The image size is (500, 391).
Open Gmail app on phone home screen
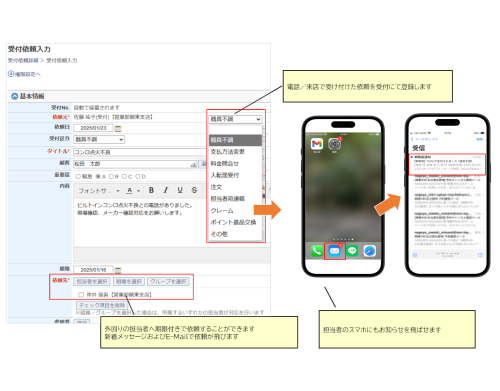point(317,144)
